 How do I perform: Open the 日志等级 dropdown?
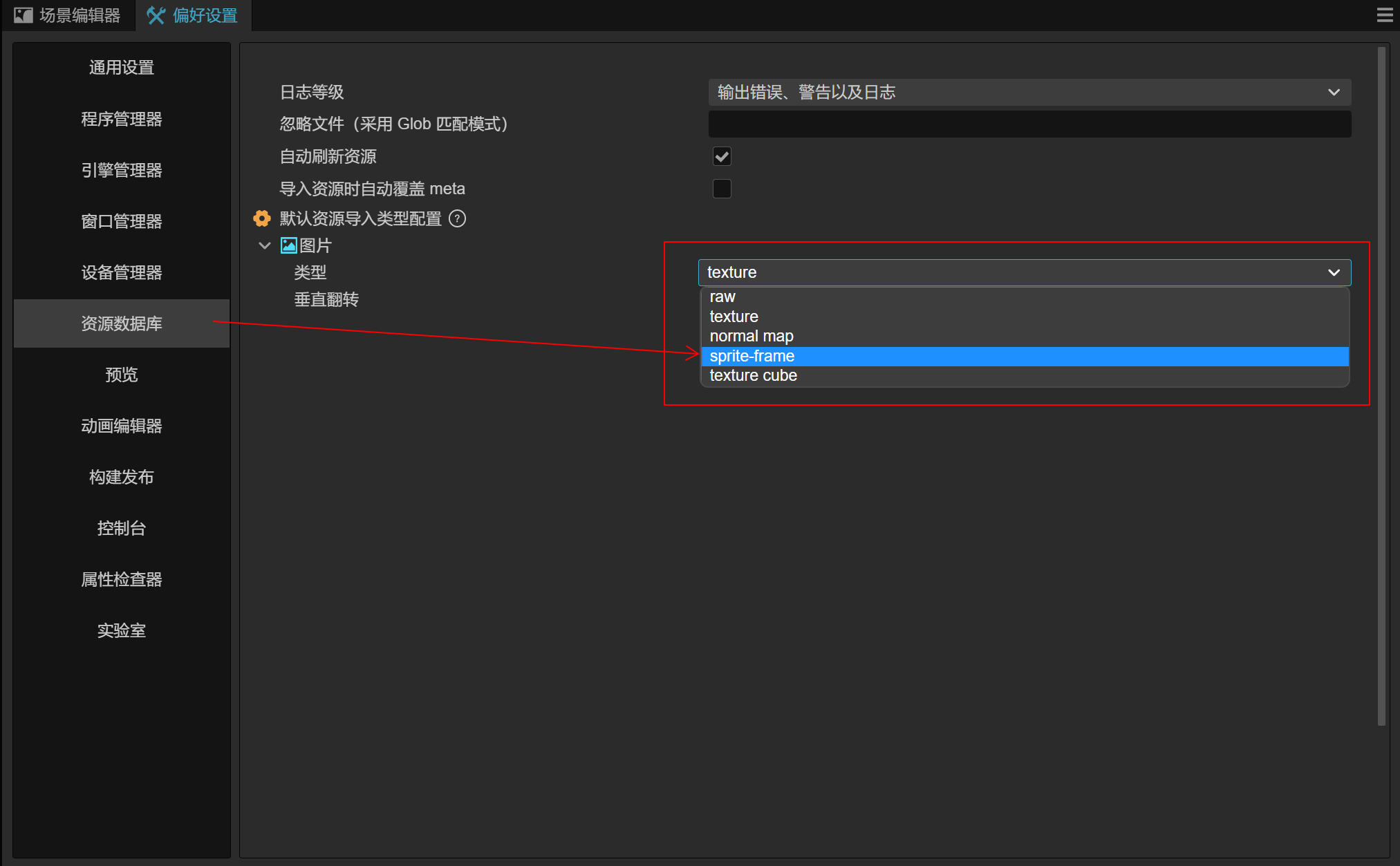1029,92
